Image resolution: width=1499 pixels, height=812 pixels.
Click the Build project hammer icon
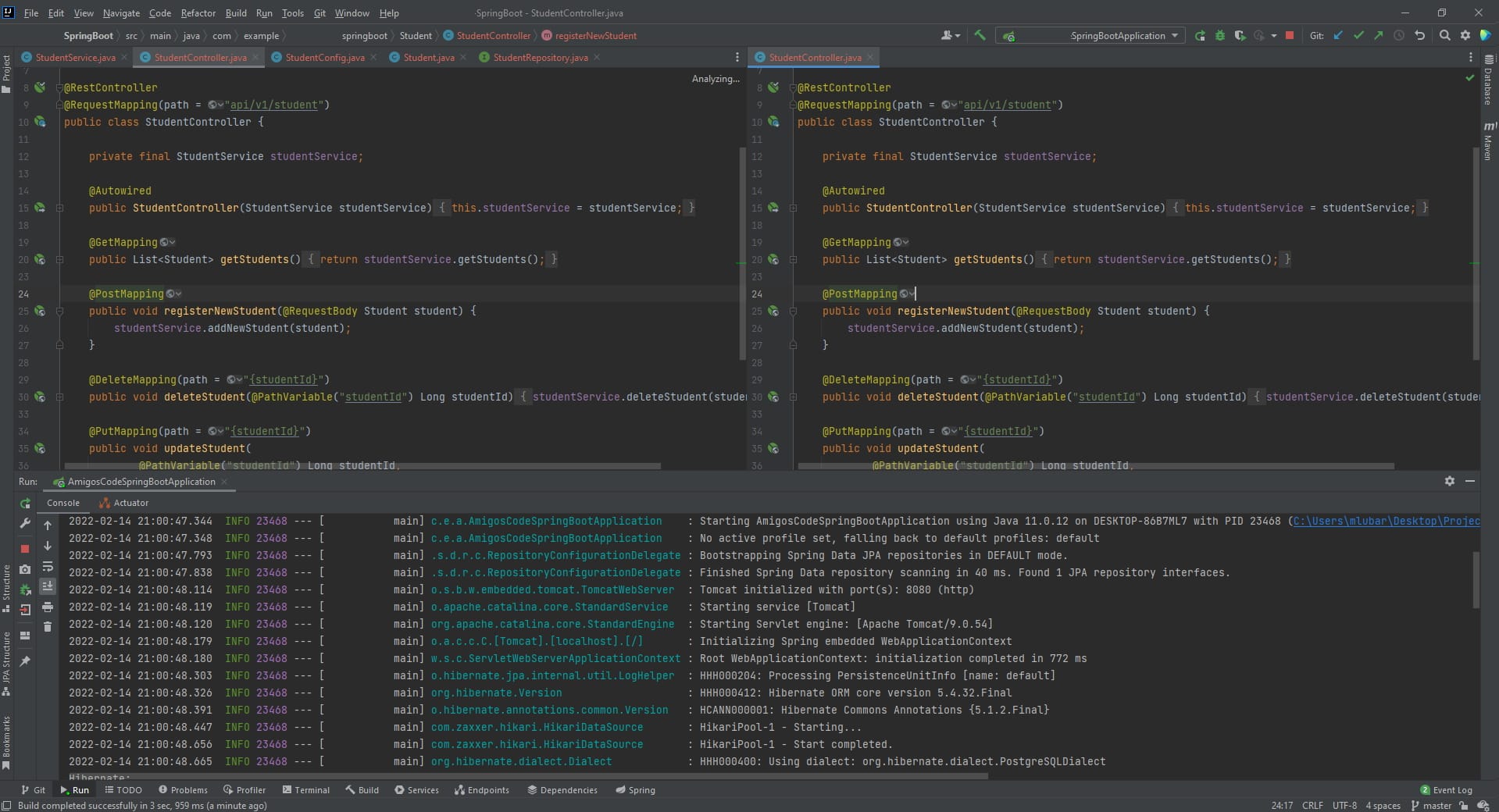(980, 35)
